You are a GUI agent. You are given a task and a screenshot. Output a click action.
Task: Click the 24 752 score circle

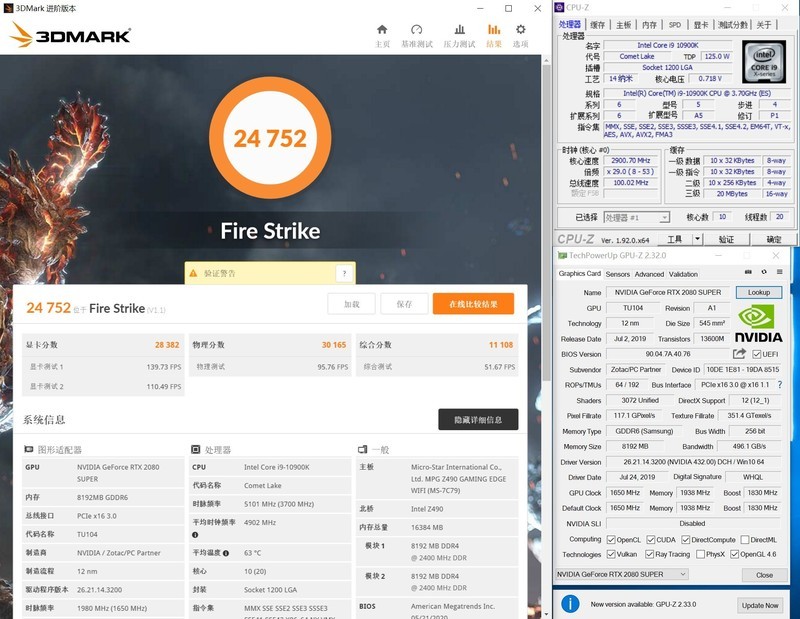click(270, 138)
